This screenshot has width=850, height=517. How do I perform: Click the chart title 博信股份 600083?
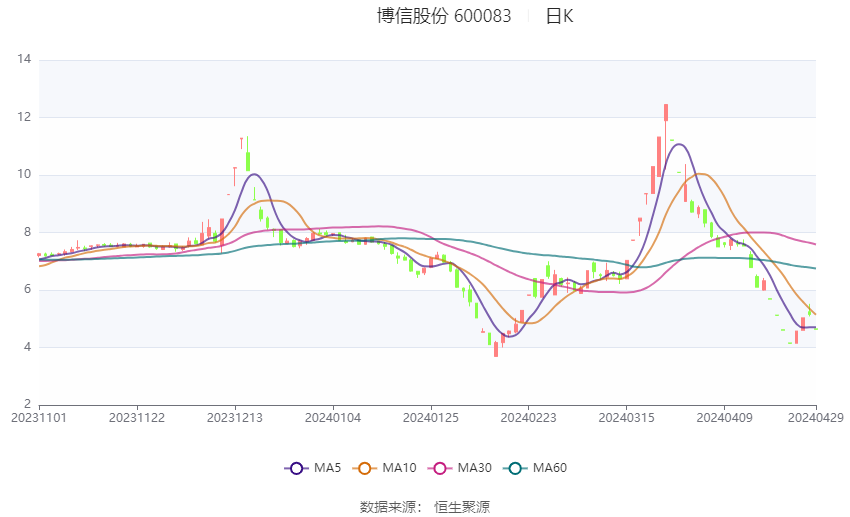click(444, 16)
